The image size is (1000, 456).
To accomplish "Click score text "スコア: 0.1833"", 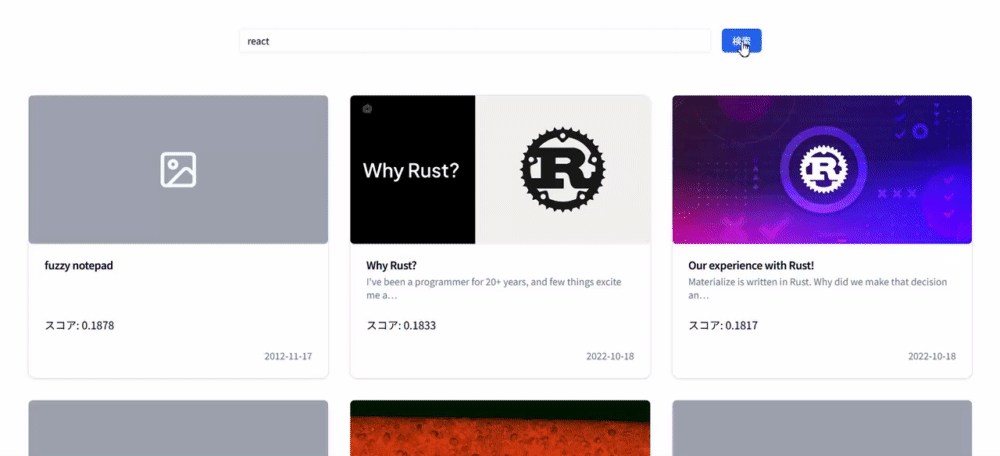I will click(x=401, y=325).
